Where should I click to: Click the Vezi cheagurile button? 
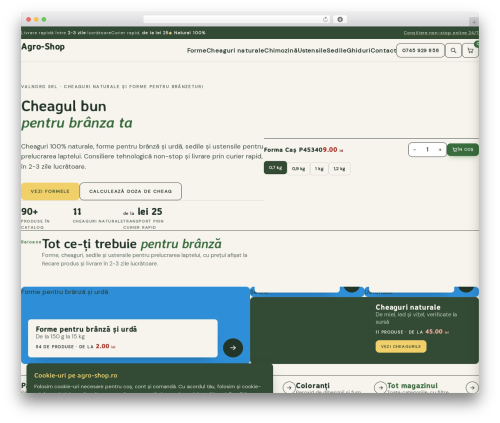401,346
